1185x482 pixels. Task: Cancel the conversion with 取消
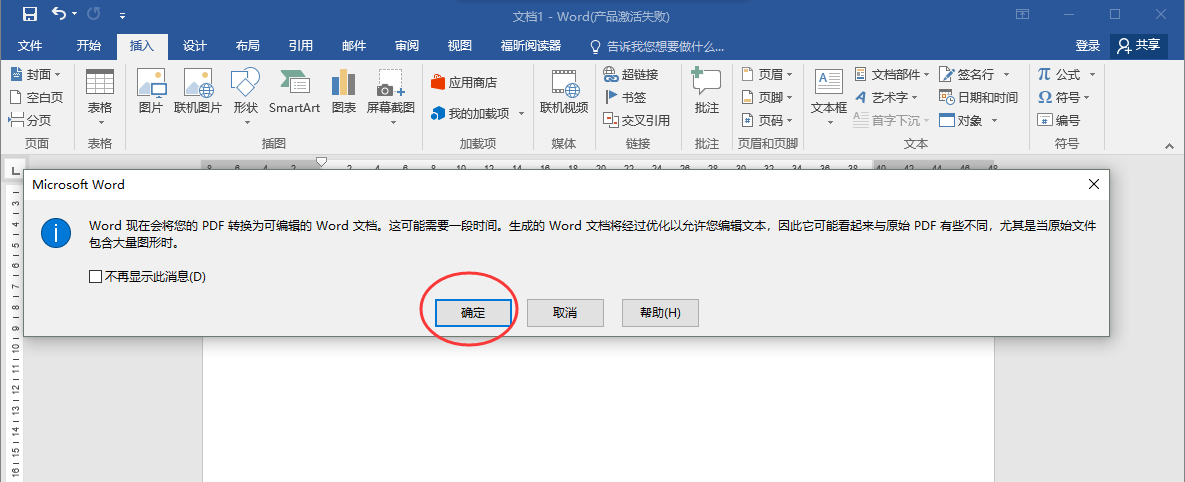tap(565, 313)
